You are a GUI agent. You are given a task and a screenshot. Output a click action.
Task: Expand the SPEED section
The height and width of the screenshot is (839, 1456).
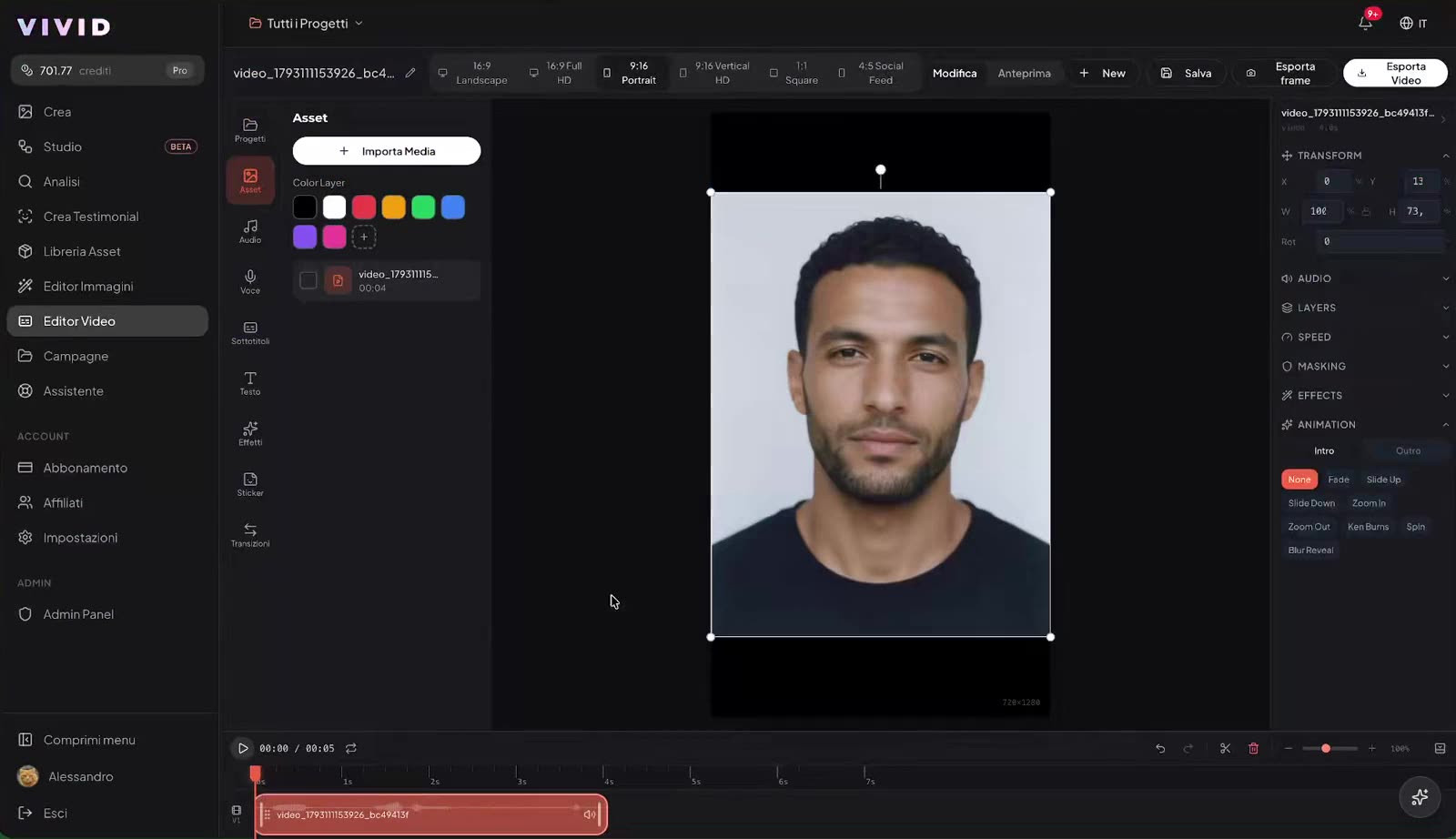pos(1364,337)
